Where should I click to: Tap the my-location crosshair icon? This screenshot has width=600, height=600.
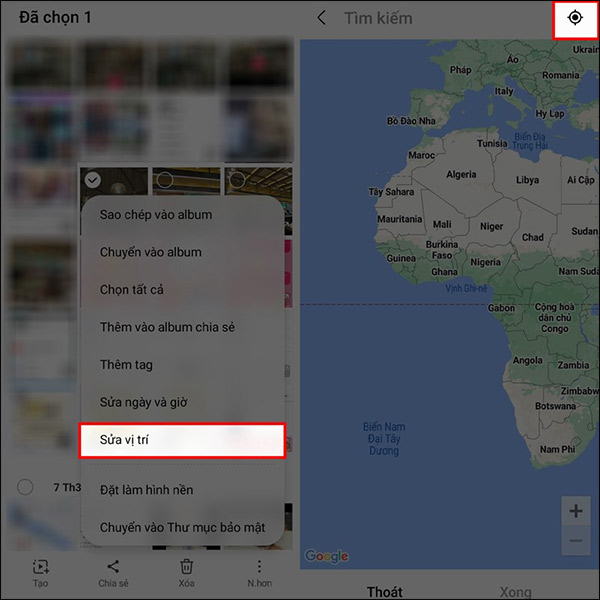click(x=575, y=18)
